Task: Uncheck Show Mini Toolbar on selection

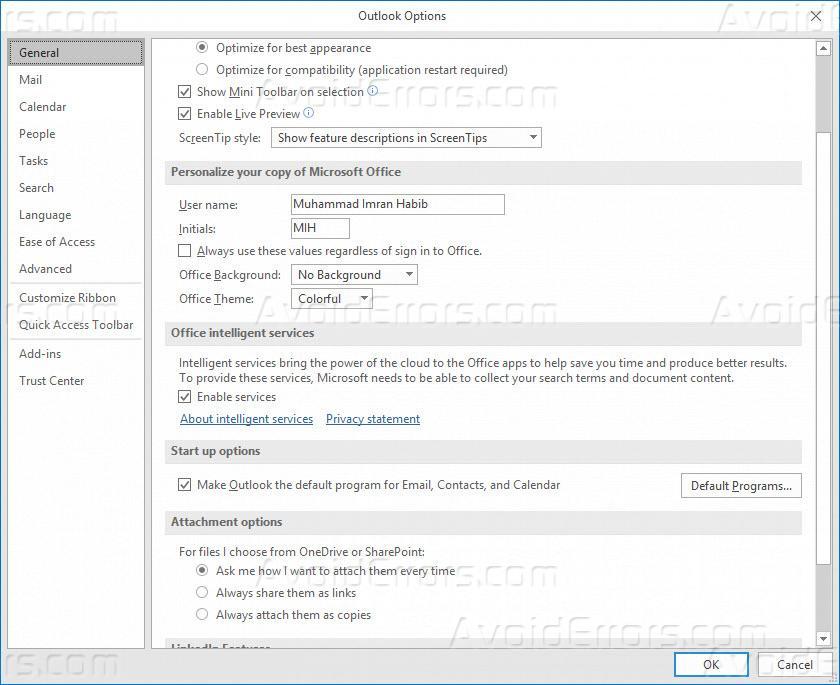Action: [184, 92]
